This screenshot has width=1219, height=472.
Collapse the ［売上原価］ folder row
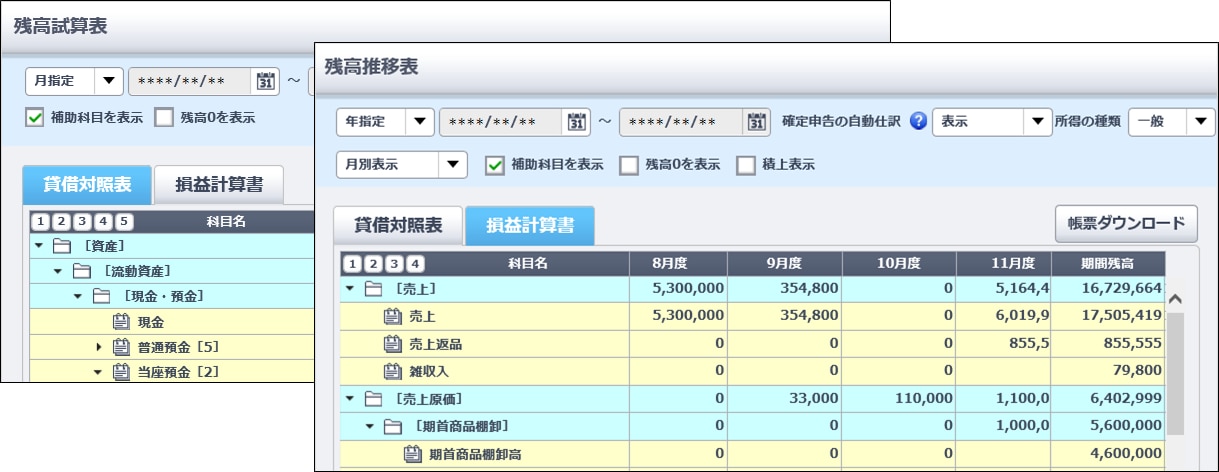(x=350, y=399)
